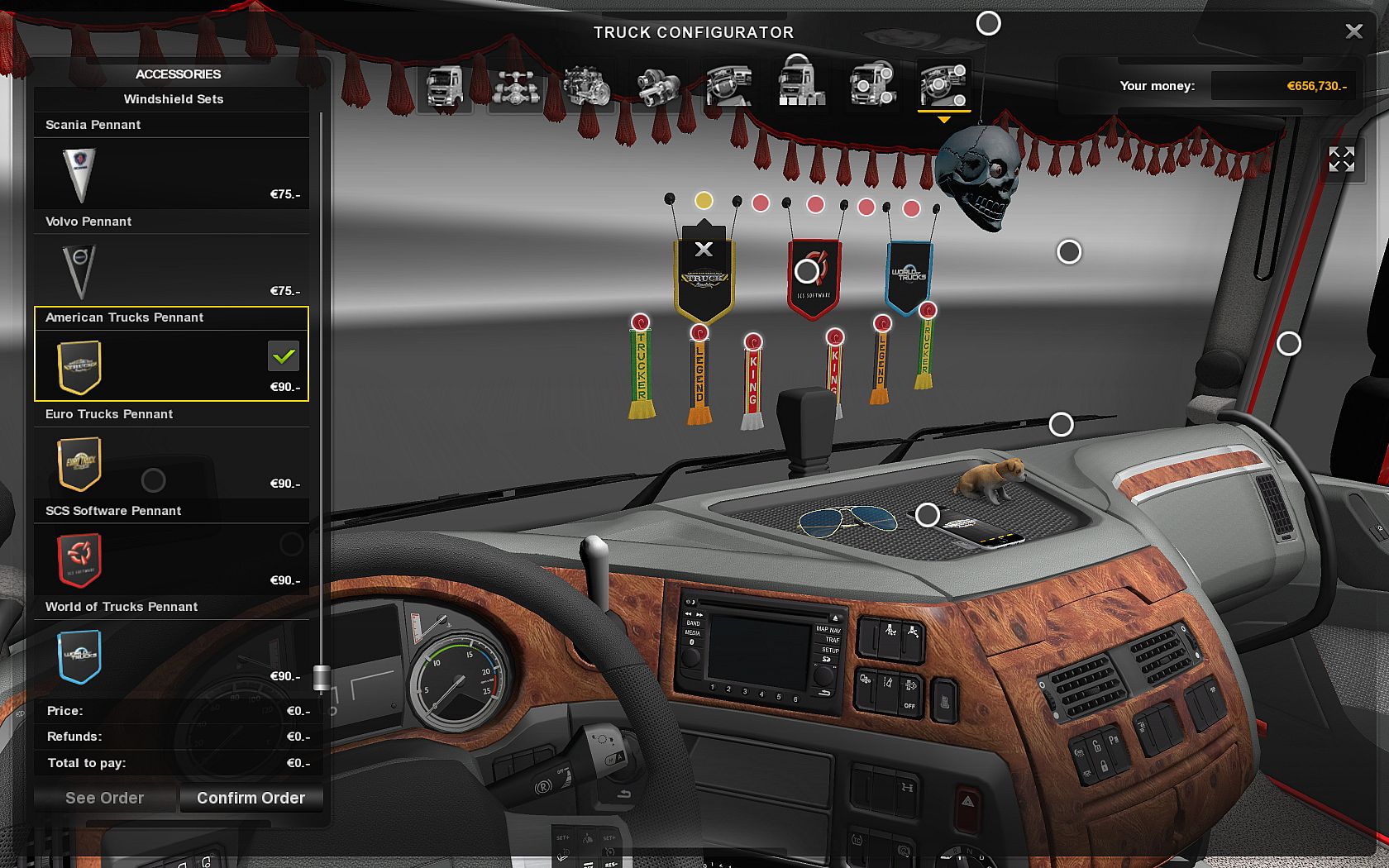Open the truck cabin configuration category
The image size is (1389, 868).
(445, 87)
